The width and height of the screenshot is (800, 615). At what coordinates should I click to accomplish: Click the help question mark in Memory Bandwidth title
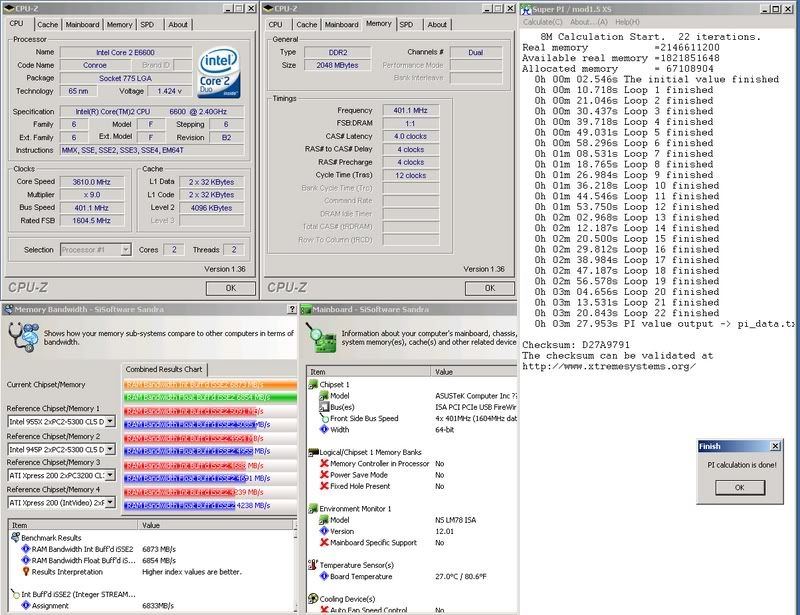(x=292, y=309)
